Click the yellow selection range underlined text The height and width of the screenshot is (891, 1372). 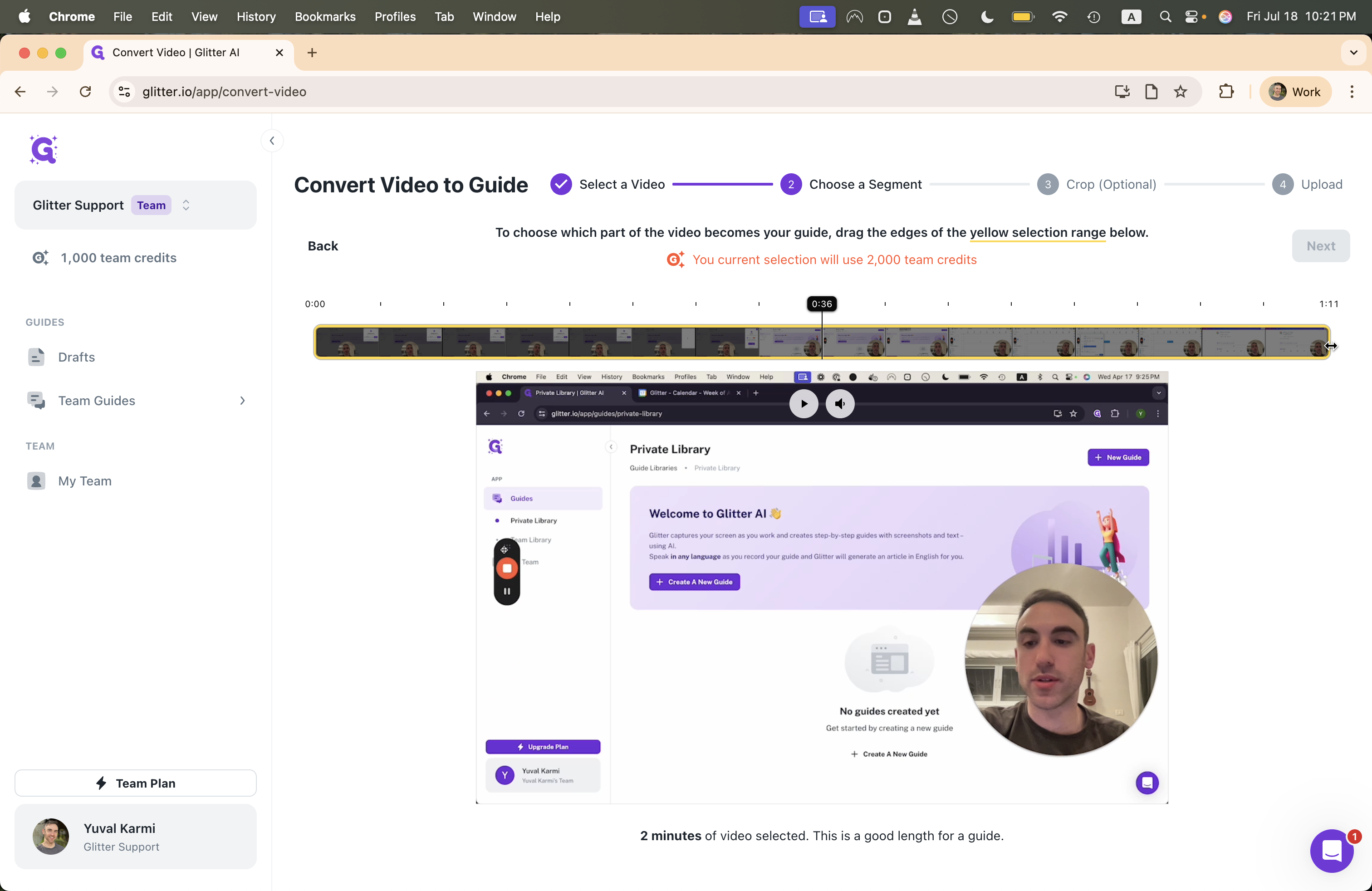coord(1038,232)
